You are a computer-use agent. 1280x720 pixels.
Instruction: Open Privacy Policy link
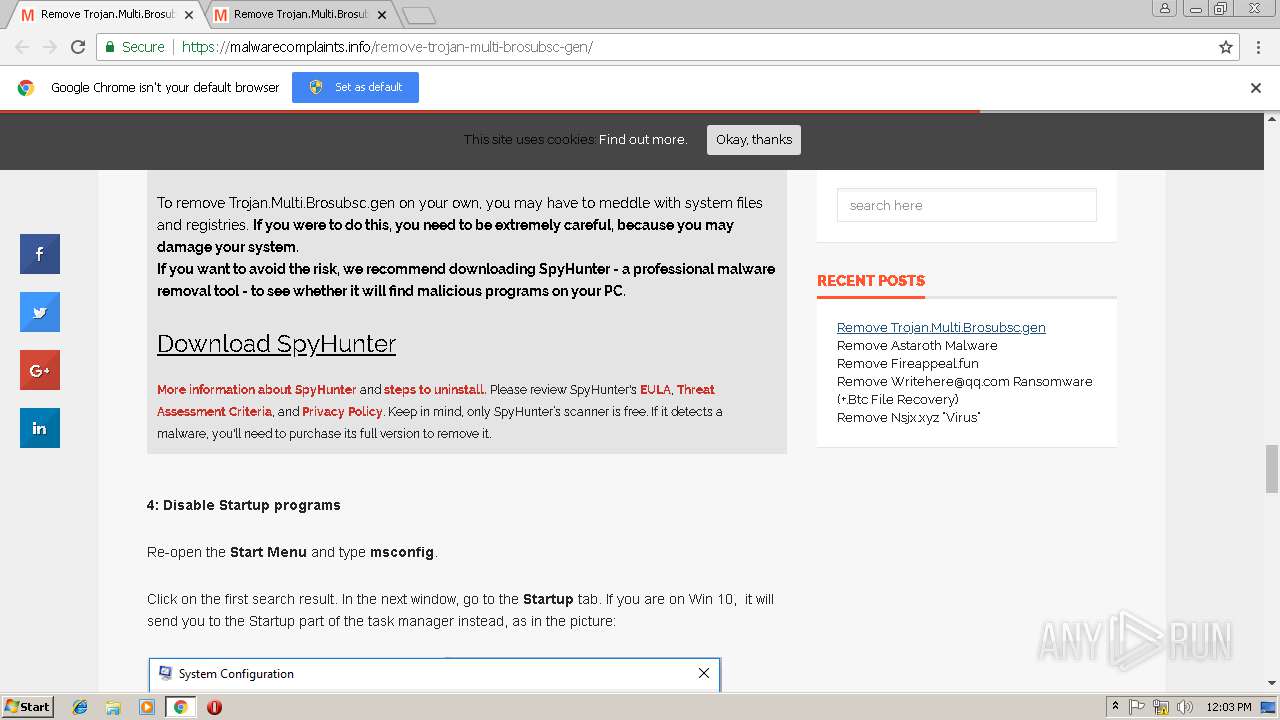[x=342, y=412]
